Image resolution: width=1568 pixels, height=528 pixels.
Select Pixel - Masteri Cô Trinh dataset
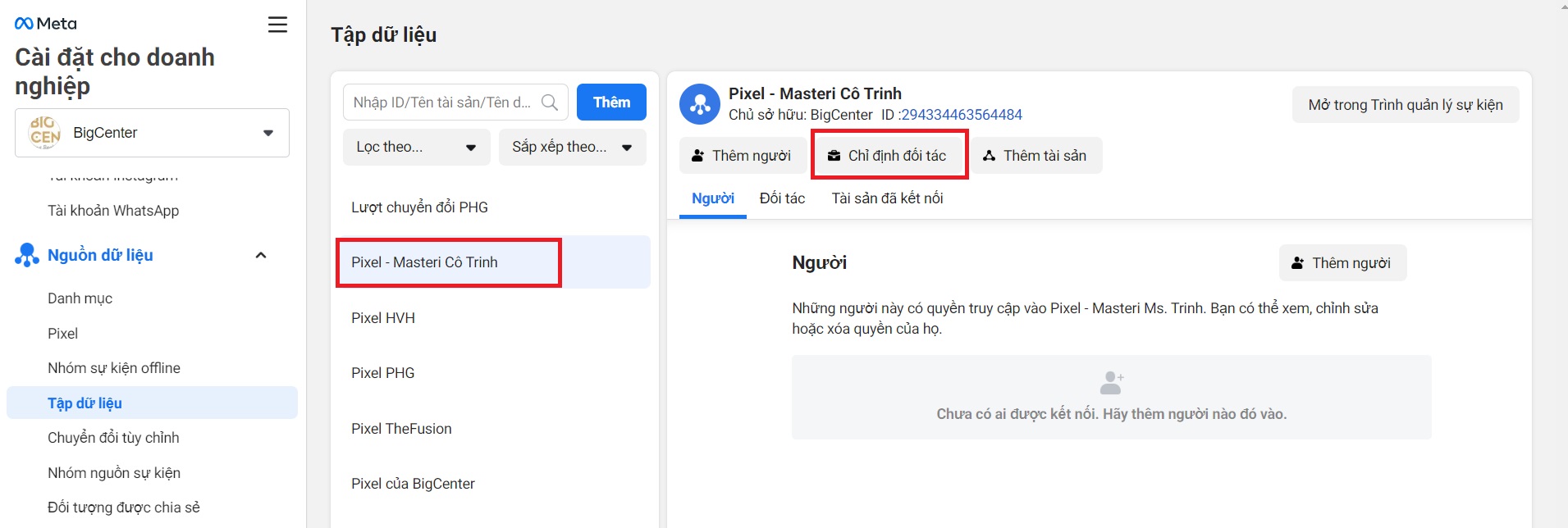pos(492,262)
